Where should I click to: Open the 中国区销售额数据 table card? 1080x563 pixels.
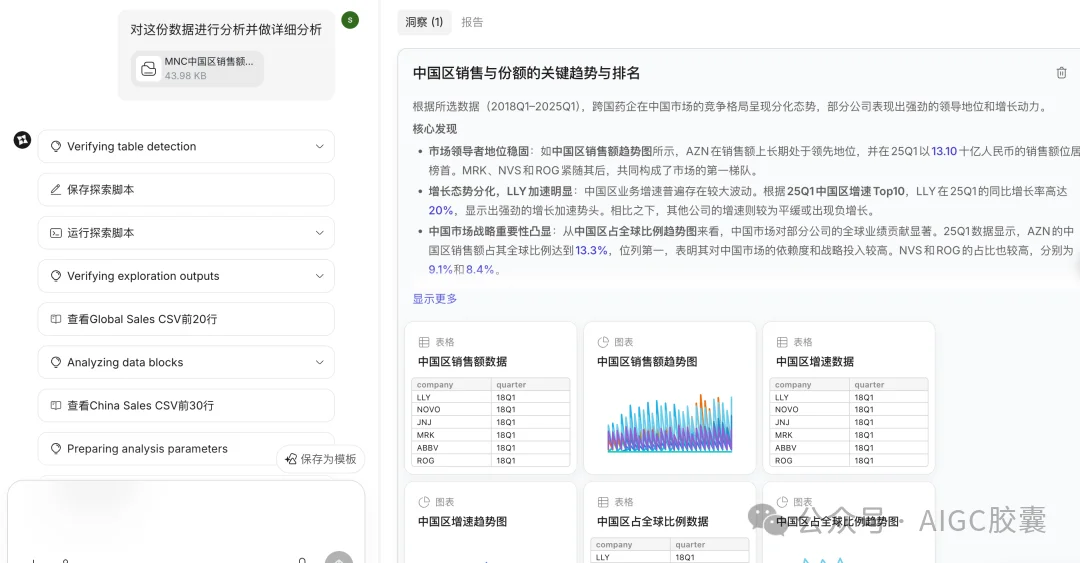click(x=490, y=398)
